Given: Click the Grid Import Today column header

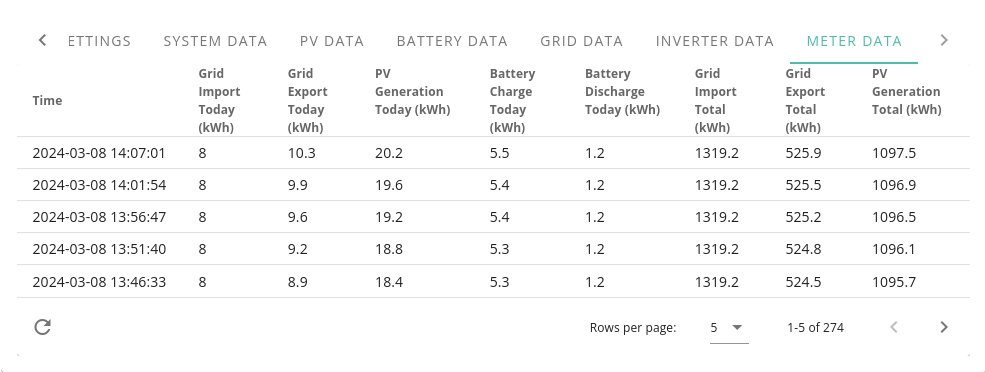Looking at the screenshot, I should [220, 101].
